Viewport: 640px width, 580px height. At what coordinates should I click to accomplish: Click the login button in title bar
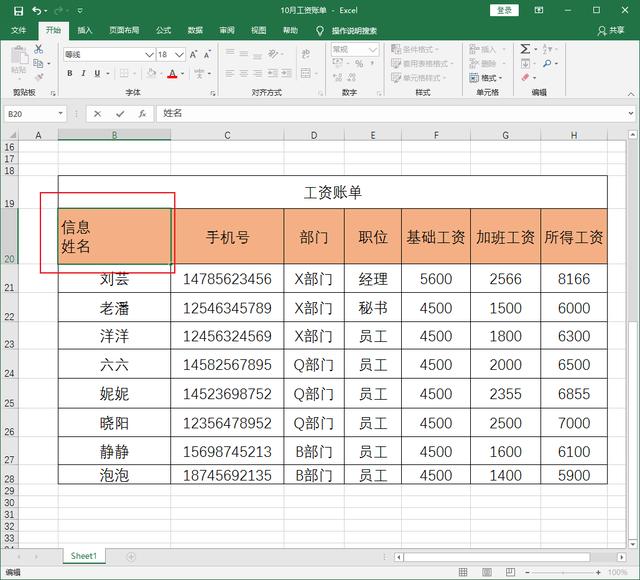pyautogui.click(x=504, y=11)
